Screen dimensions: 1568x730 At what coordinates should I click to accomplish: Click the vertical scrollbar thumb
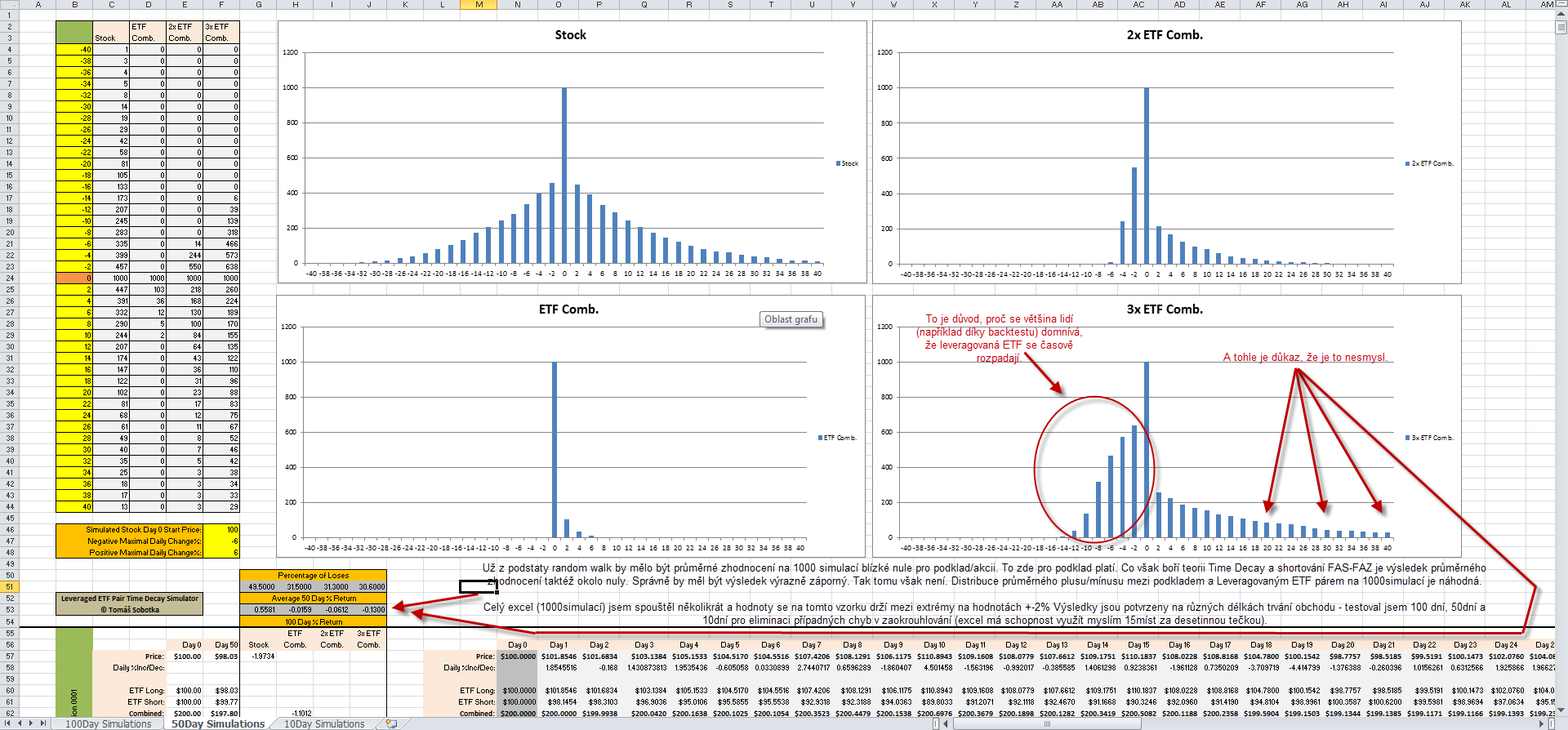click(1561, 28)
